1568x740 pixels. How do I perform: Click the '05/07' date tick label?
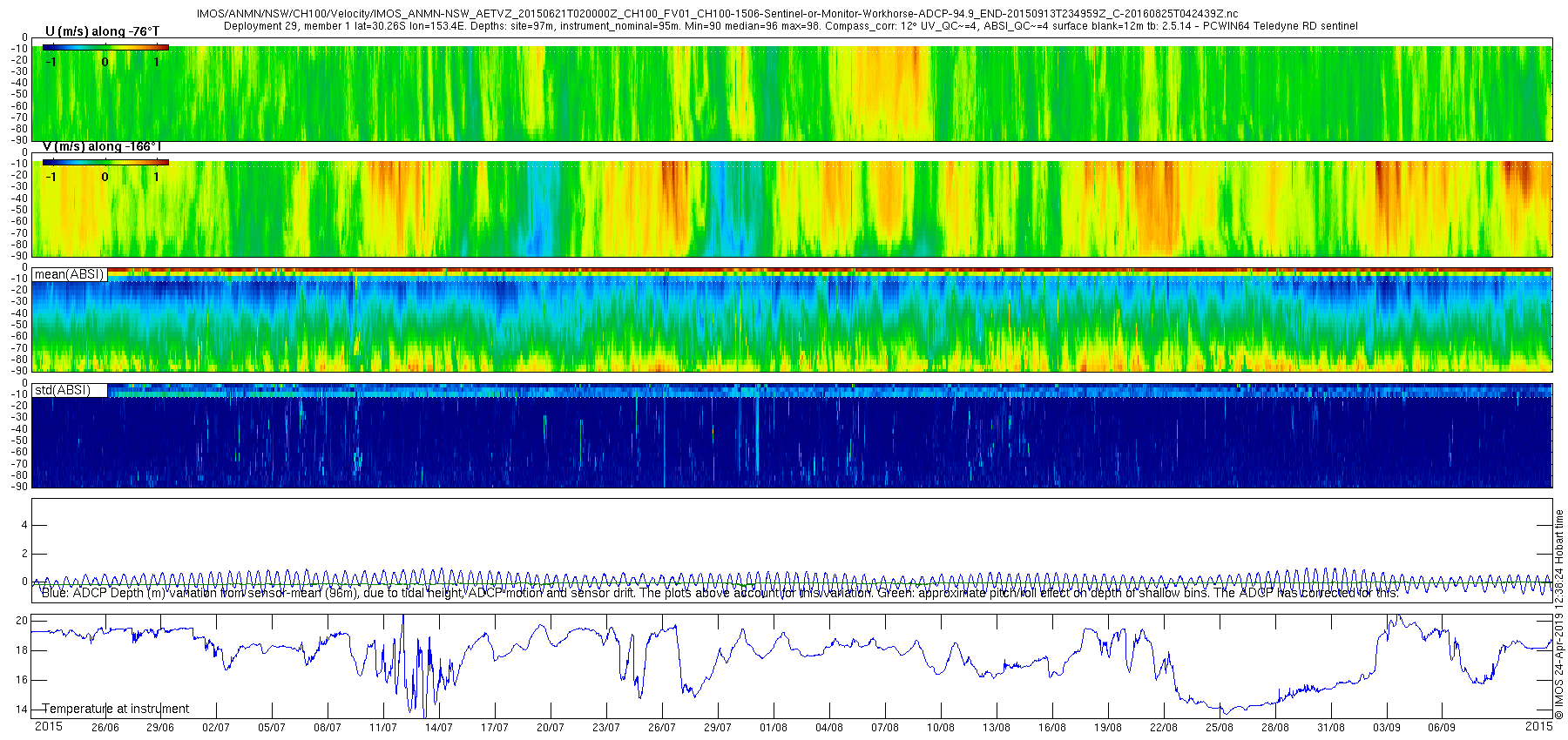[x=272, y=728]
